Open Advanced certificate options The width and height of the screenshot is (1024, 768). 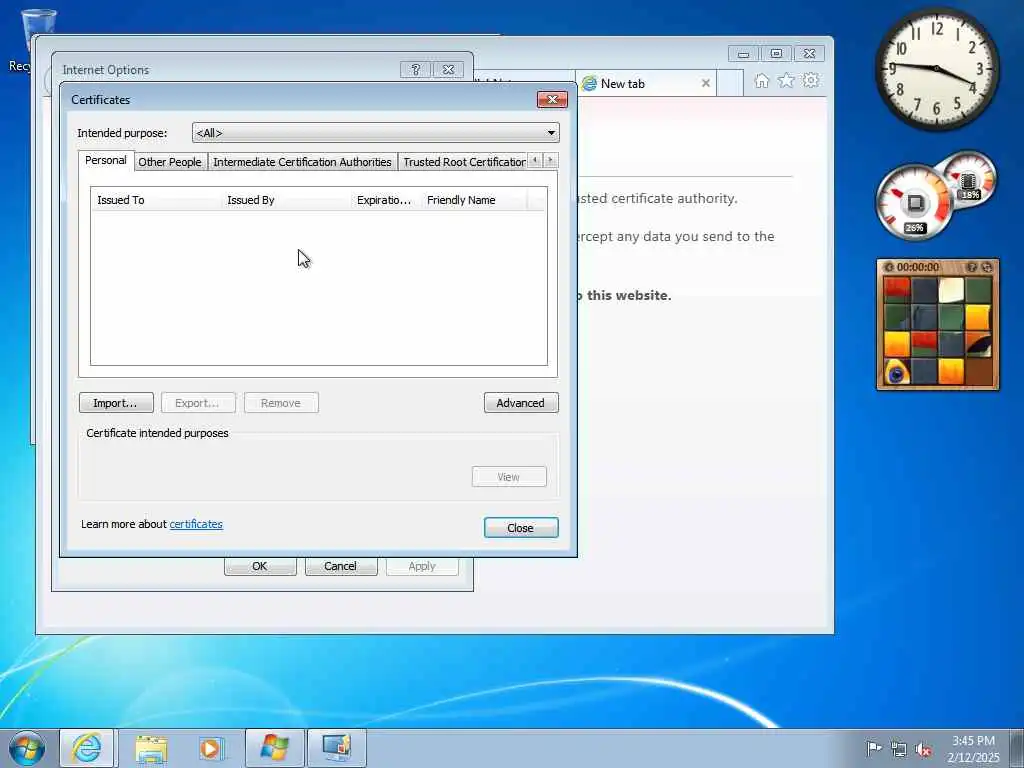[x=520, y=403]
